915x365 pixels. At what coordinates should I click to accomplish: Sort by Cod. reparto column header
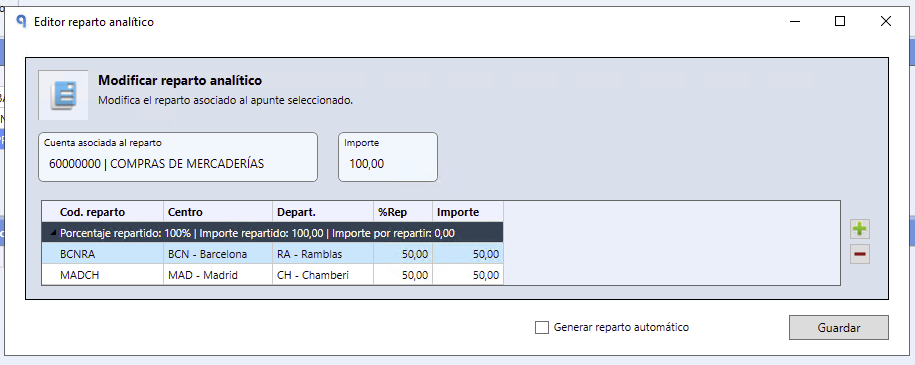click(x=103, y=212)
